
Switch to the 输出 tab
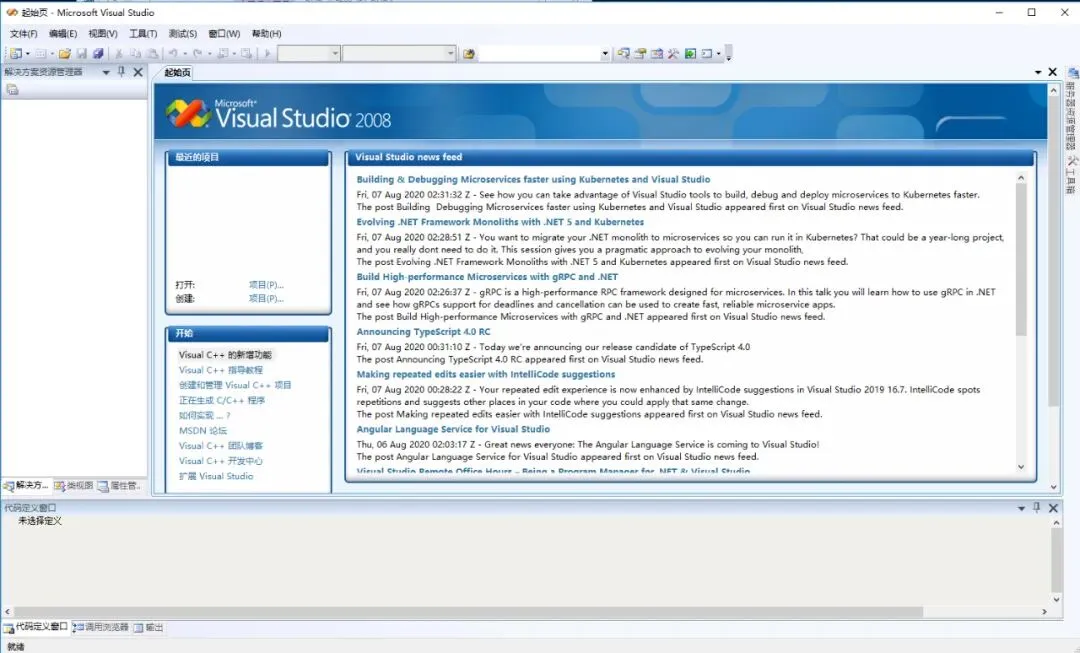point(149,628)
